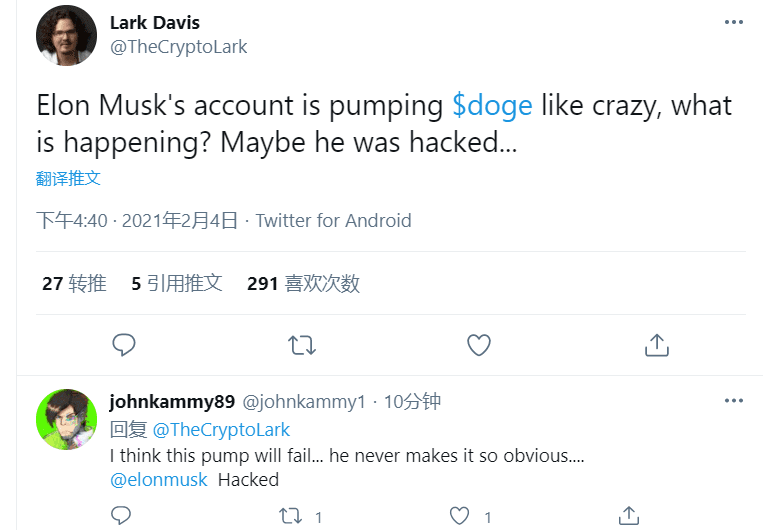Open the @TheCryptoLark mention in reply

click(x=221, y=430)
